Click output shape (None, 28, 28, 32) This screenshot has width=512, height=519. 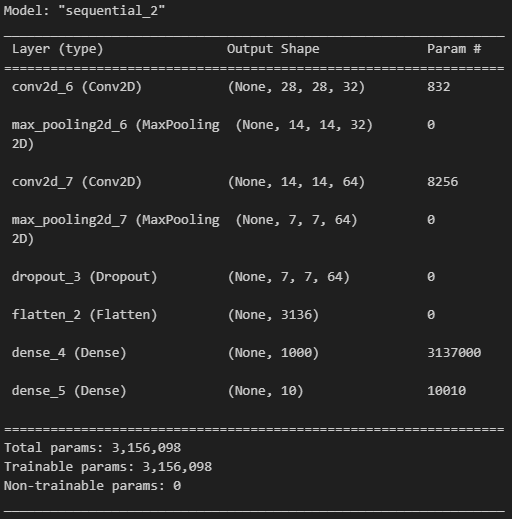[296, 87]
